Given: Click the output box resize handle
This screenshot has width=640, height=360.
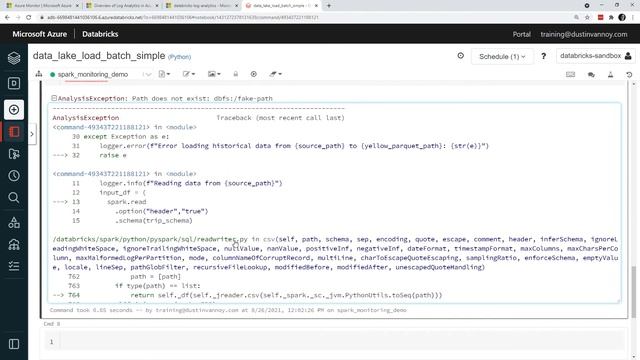Looking at the screenshot, I should click(x=618, y=301).
